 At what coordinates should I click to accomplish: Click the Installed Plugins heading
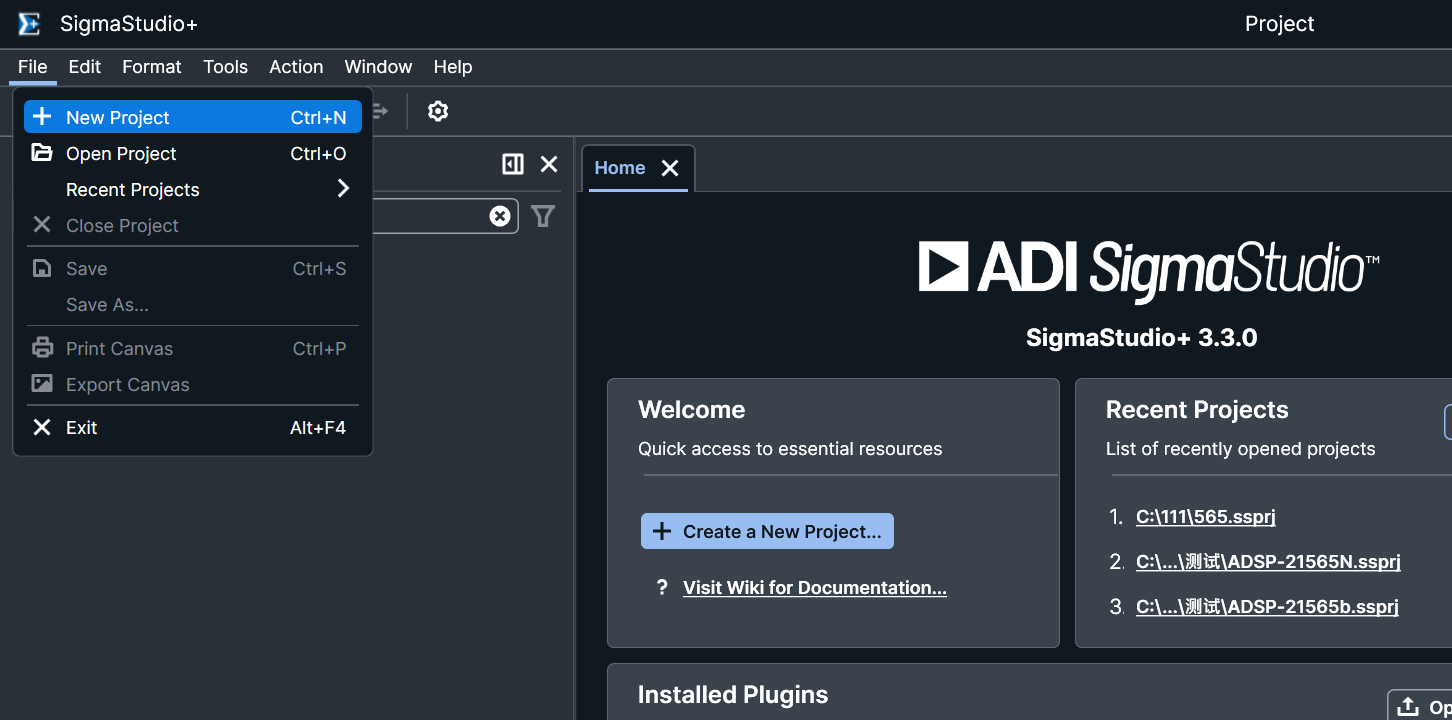pyautogui.click(x=733, y=695)
